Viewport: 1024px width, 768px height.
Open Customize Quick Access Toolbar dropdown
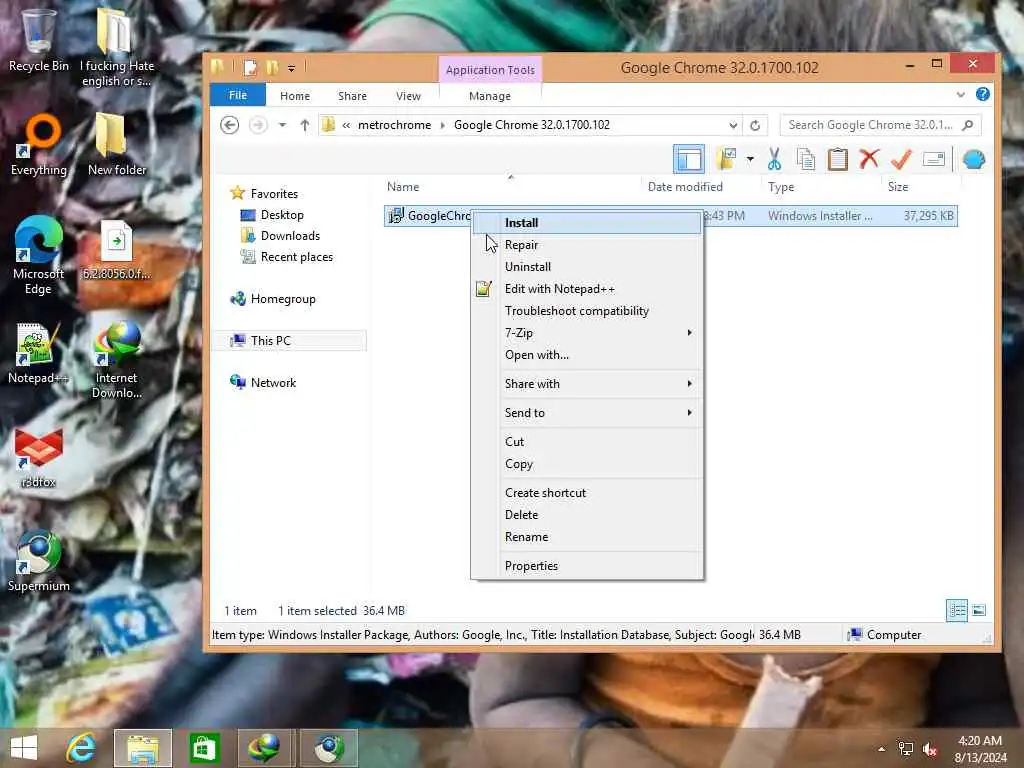(291, 68)
